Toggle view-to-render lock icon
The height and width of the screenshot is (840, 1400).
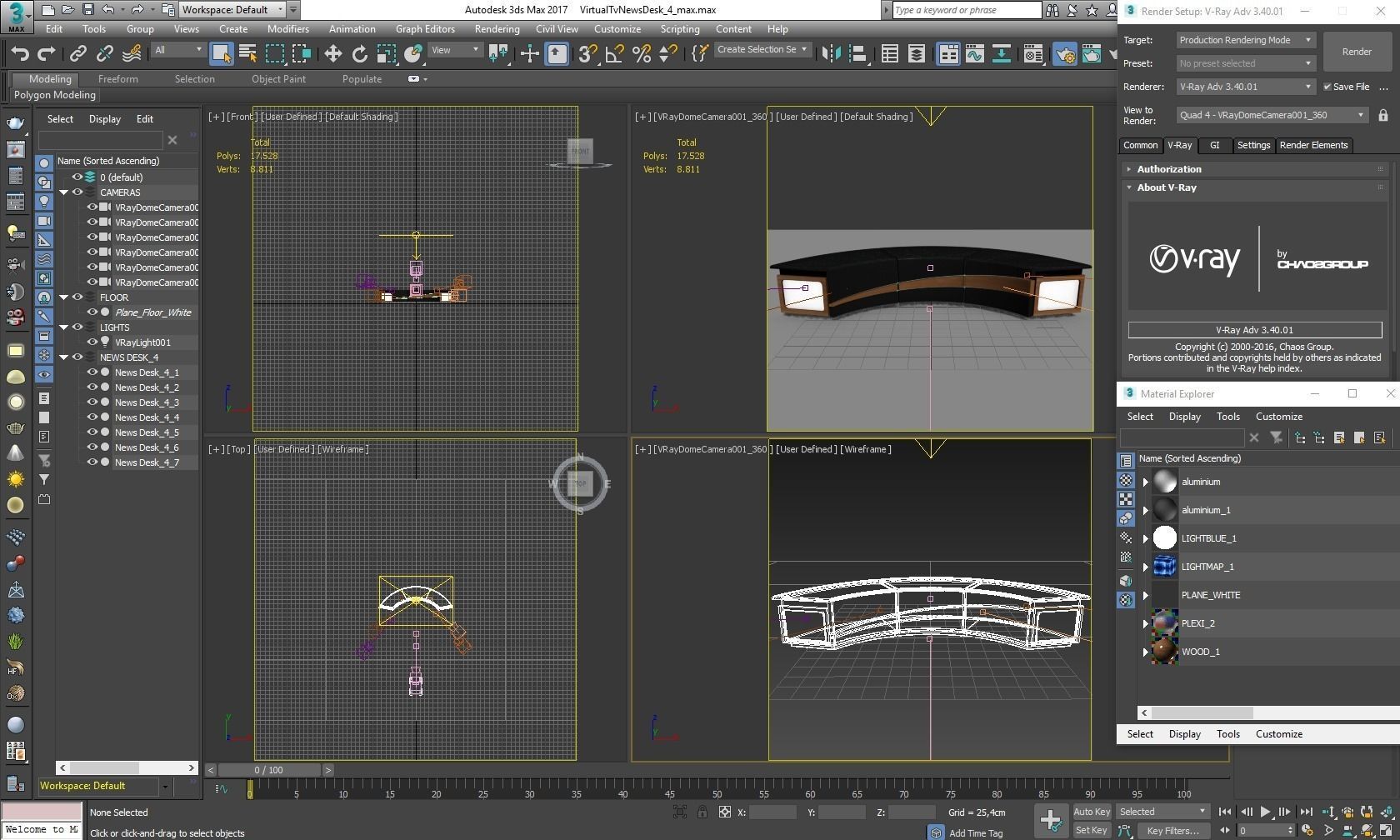(x=1383, y=115)
